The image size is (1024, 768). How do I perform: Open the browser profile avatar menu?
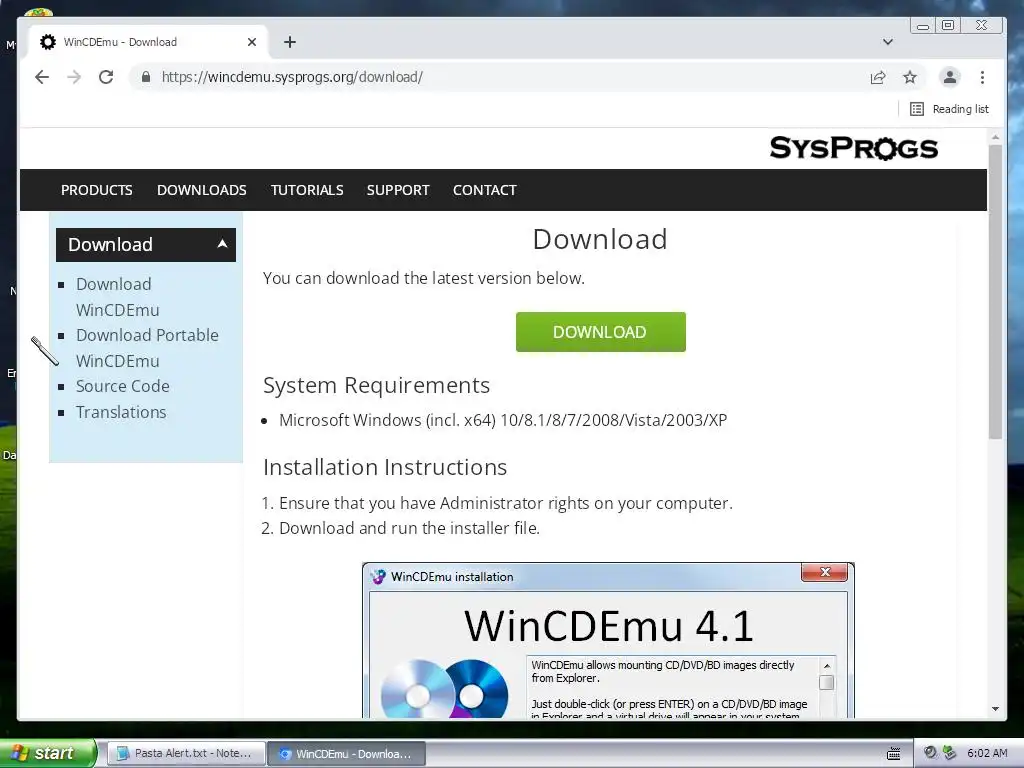(950, 77)
